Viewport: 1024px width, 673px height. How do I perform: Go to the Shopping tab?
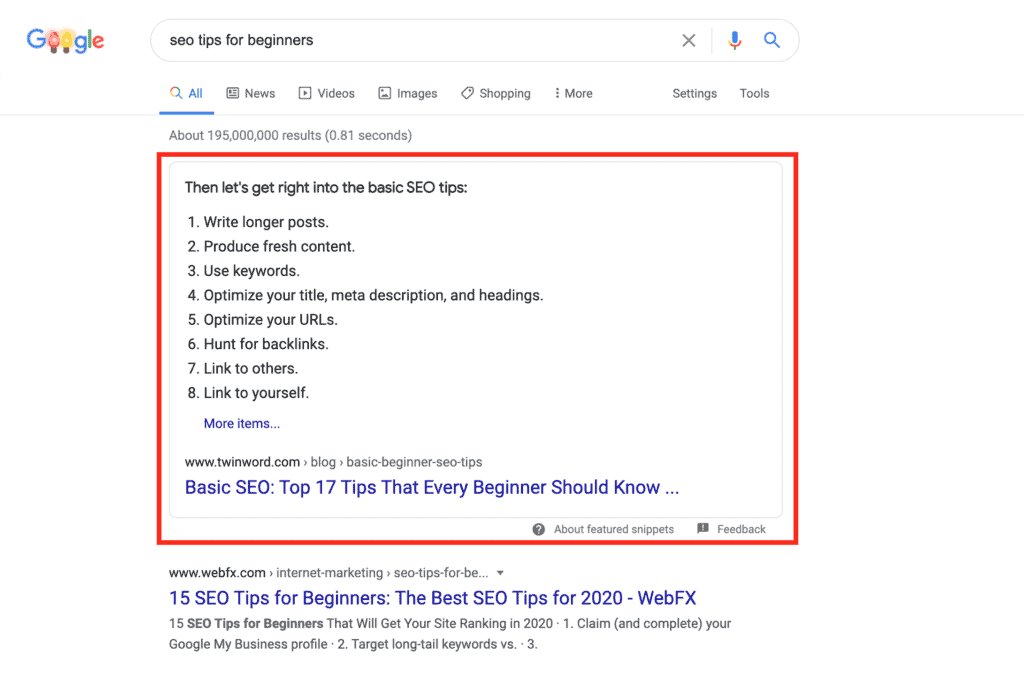[x=495, y=93]
